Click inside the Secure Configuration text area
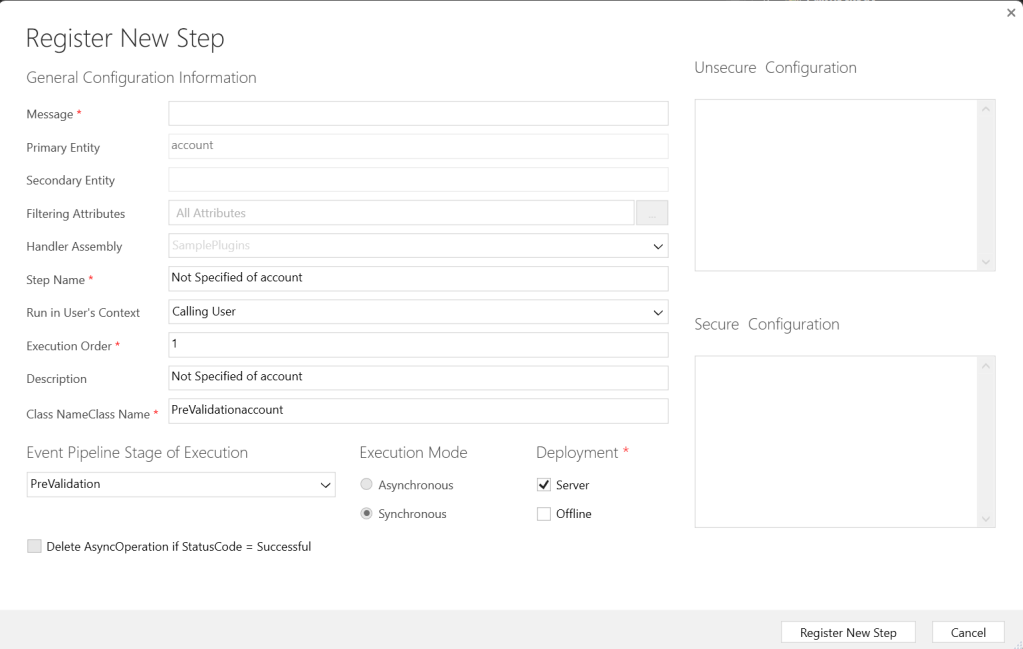Image resolution: width=1023 pixels, height=649 pixels. (x=836, y=440)
